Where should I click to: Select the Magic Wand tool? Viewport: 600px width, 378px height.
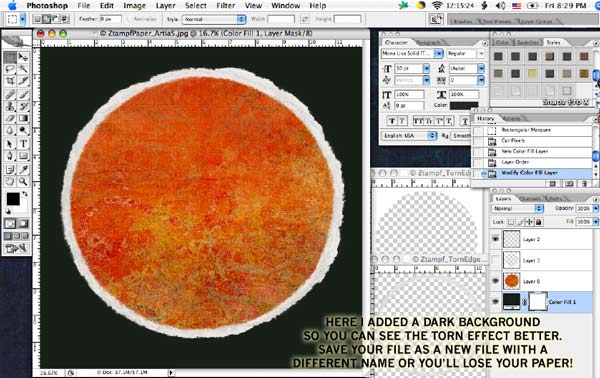(23, 69)
